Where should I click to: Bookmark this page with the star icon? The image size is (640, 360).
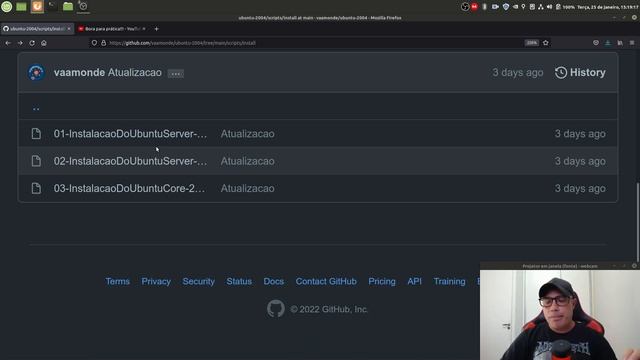click(546, 43)
